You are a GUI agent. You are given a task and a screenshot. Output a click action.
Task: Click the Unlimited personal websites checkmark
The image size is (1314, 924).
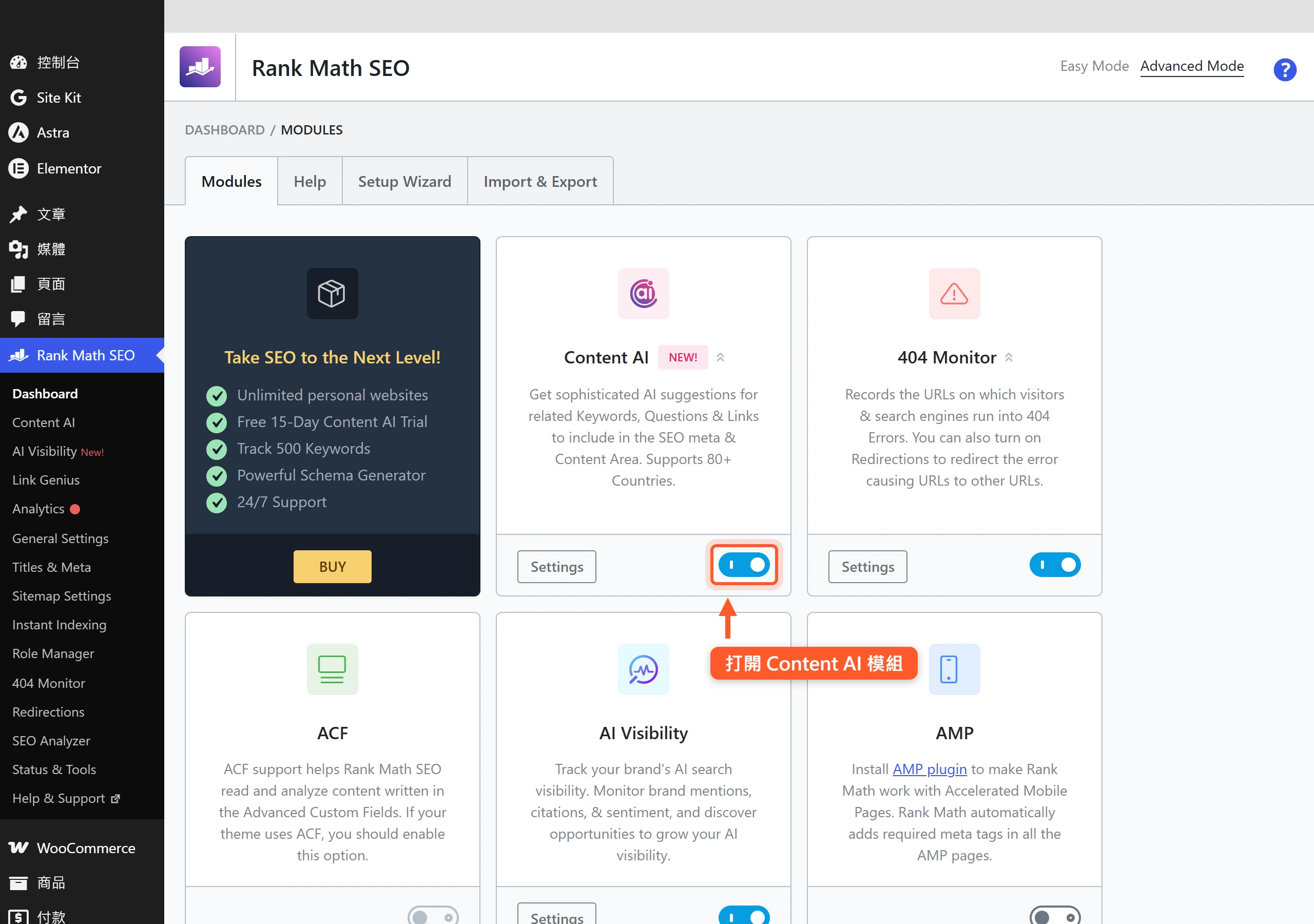coord(216,396)
